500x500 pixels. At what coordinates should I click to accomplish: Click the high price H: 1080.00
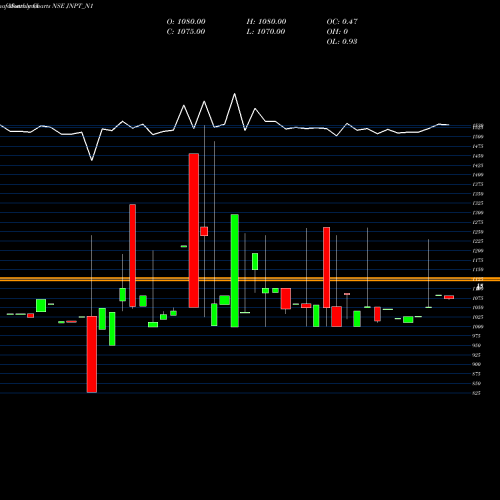(x=266, y=22)
